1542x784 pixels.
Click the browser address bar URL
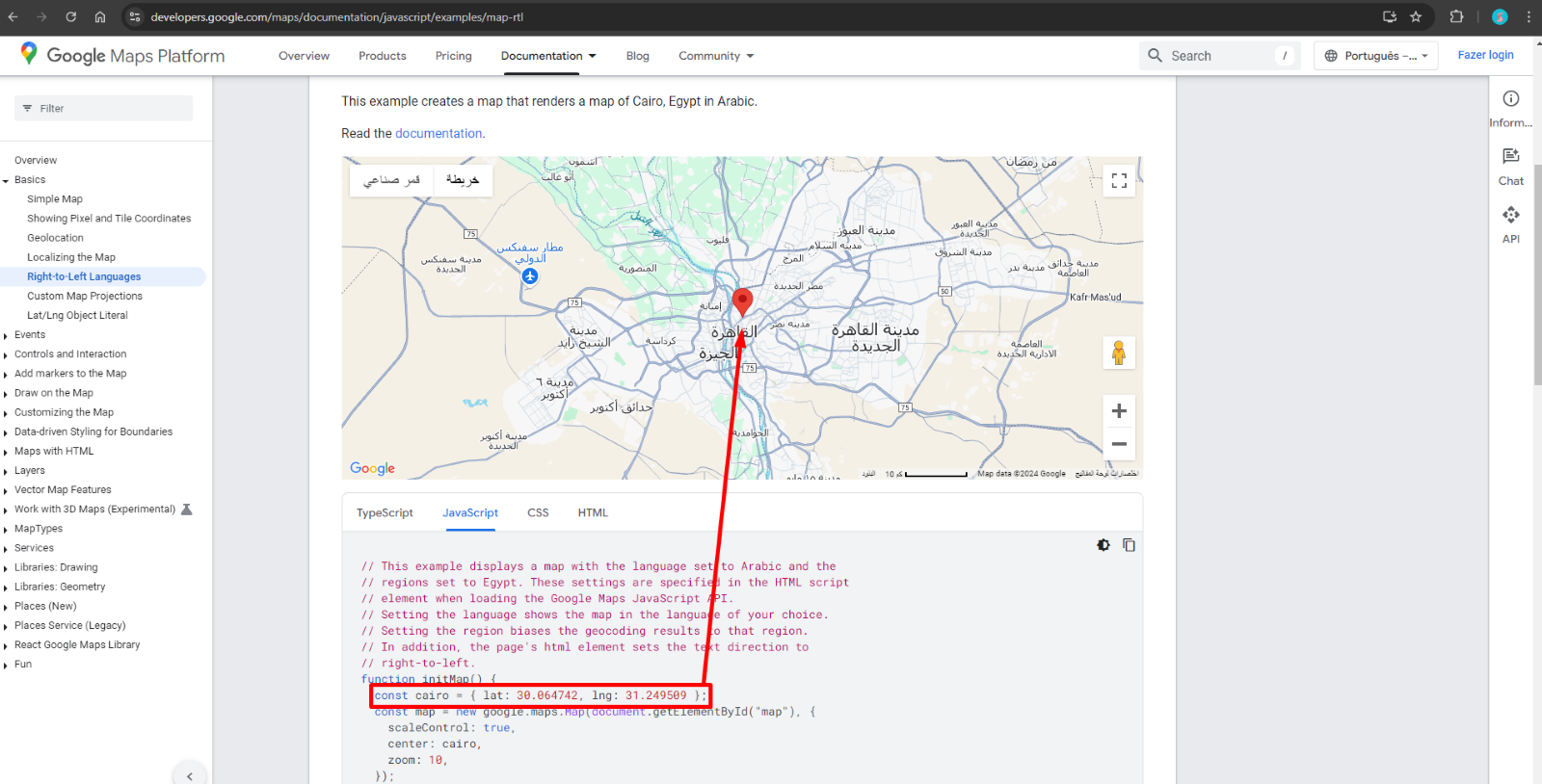[x=337, y=16]
